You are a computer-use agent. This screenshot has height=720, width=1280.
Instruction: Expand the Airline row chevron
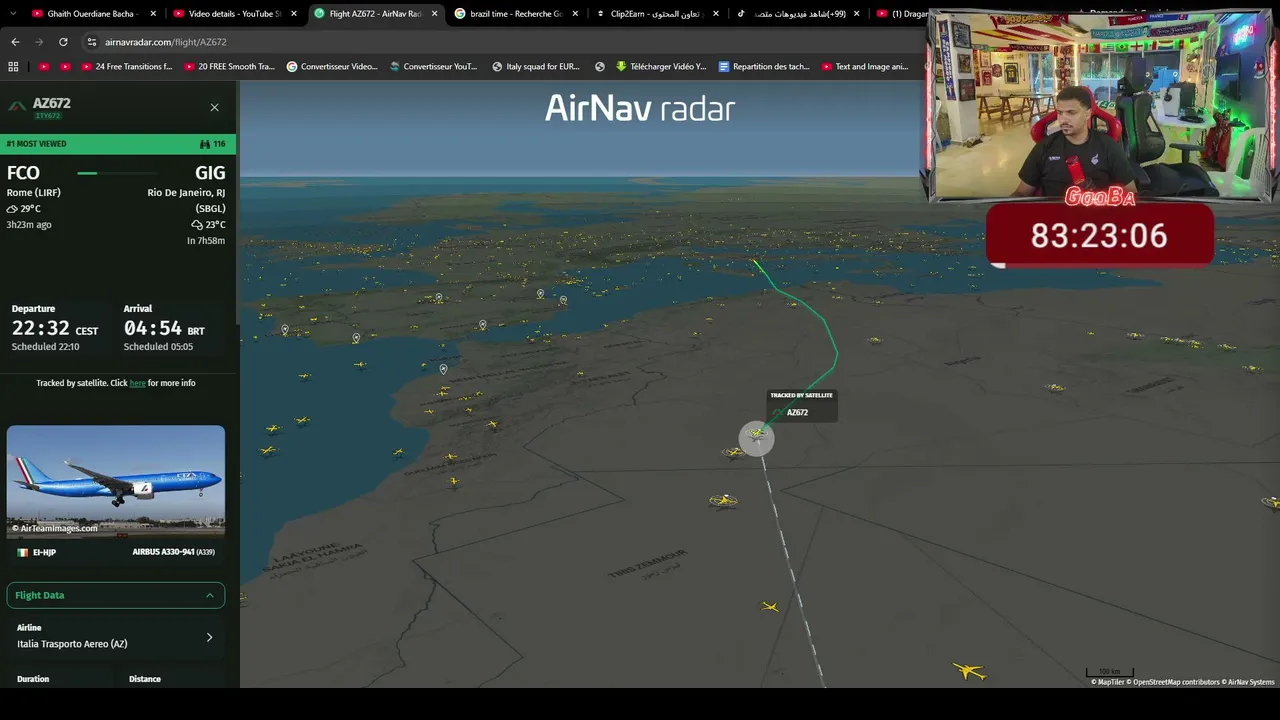[209, 637]
